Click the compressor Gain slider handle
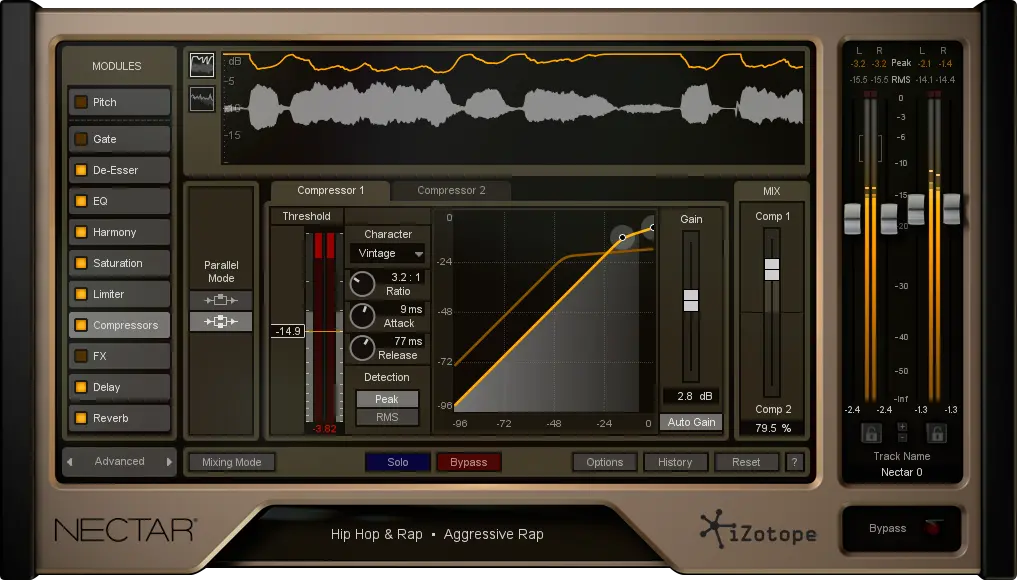 pyautogui.click(x=691, y=300)
